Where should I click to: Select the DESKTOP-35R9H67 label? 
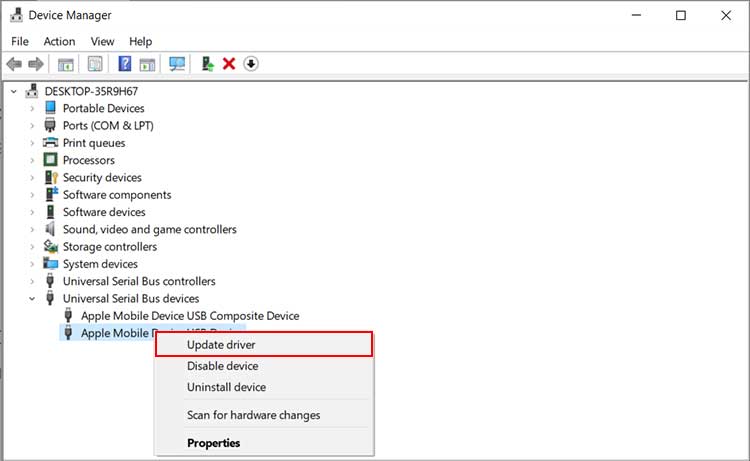[x=91, y=91]
